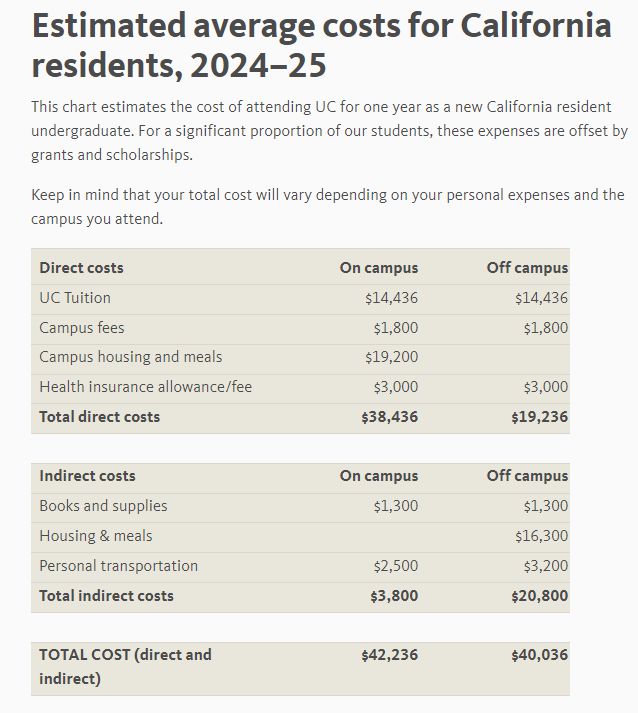Click the Health insurance allowance/fee label

(x=146, y=387)
